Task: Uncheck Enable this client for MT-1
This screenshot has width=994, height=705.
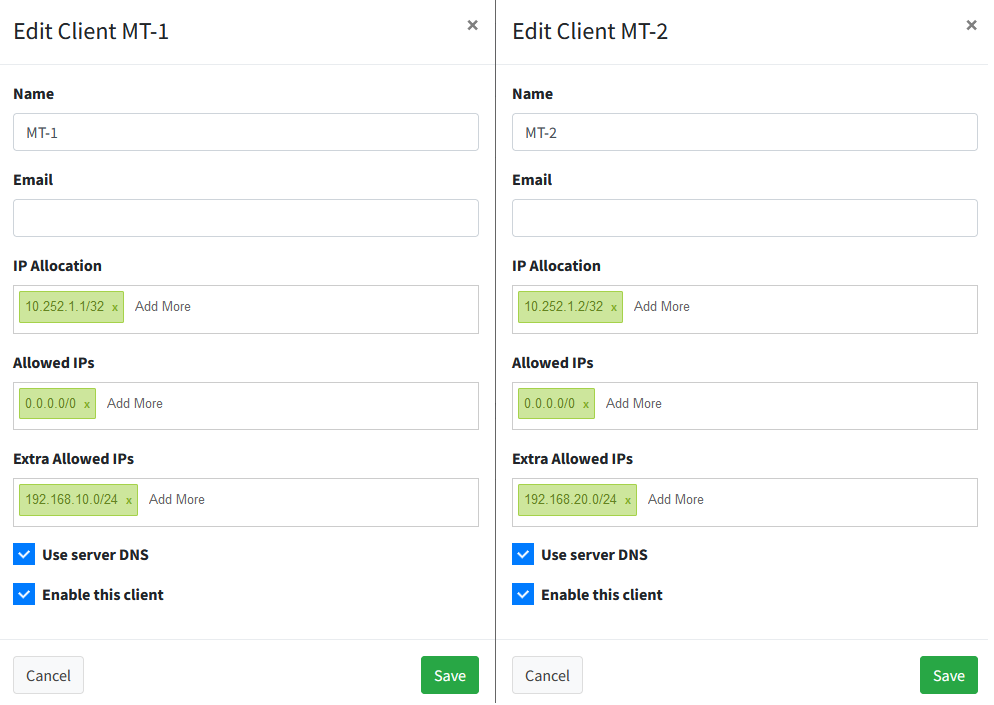Action: pyautogui.click(x=24, y=593)
